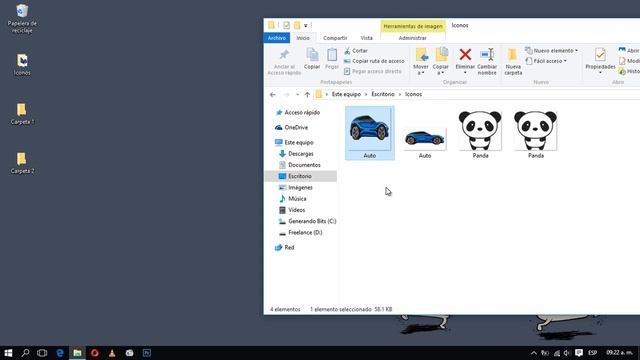The height and width of the screenshot is (360, 640).
Task: Click Herramientas de imagen contextual tab header
Action: 413,26
